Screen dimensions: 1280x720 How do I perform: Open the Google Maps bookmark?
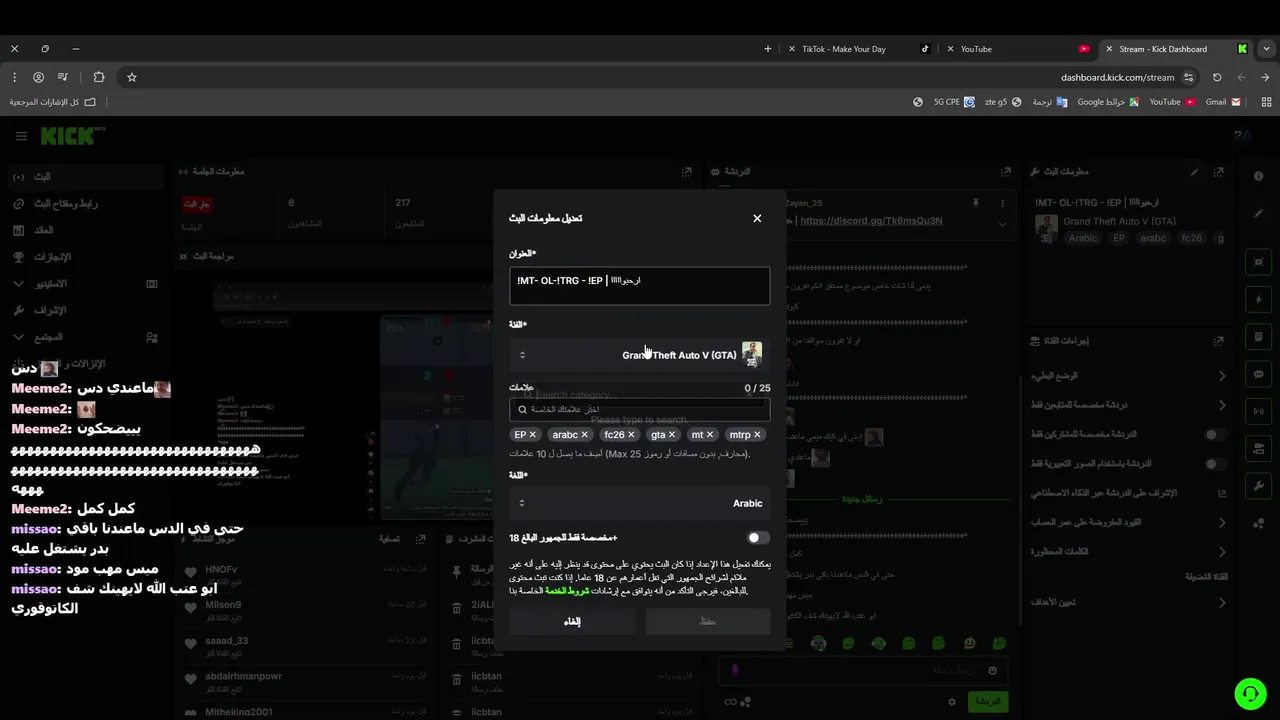coord(1107,102)
